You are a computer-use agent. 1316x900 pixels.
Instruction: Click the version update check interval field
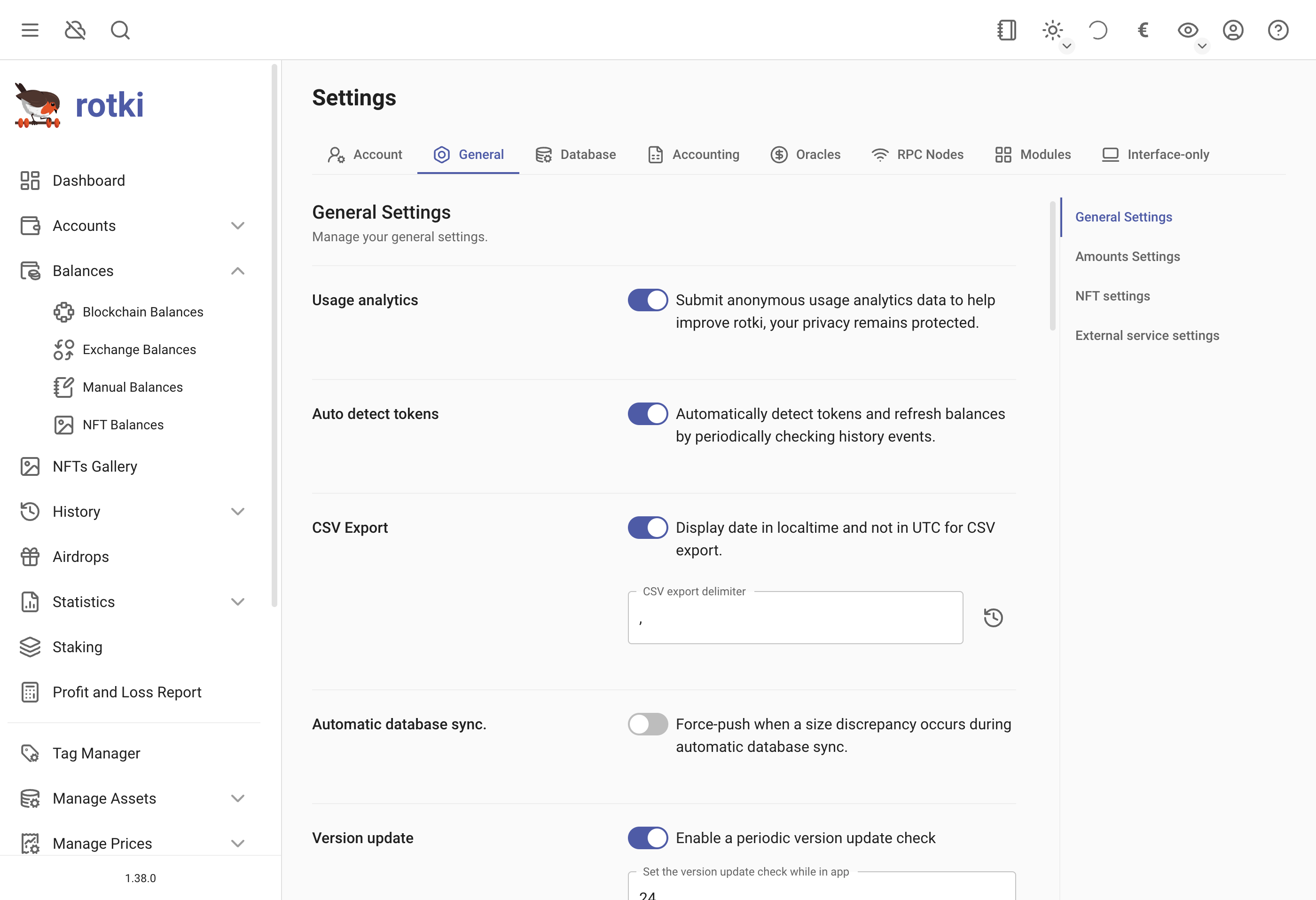(x=822, y=886)
